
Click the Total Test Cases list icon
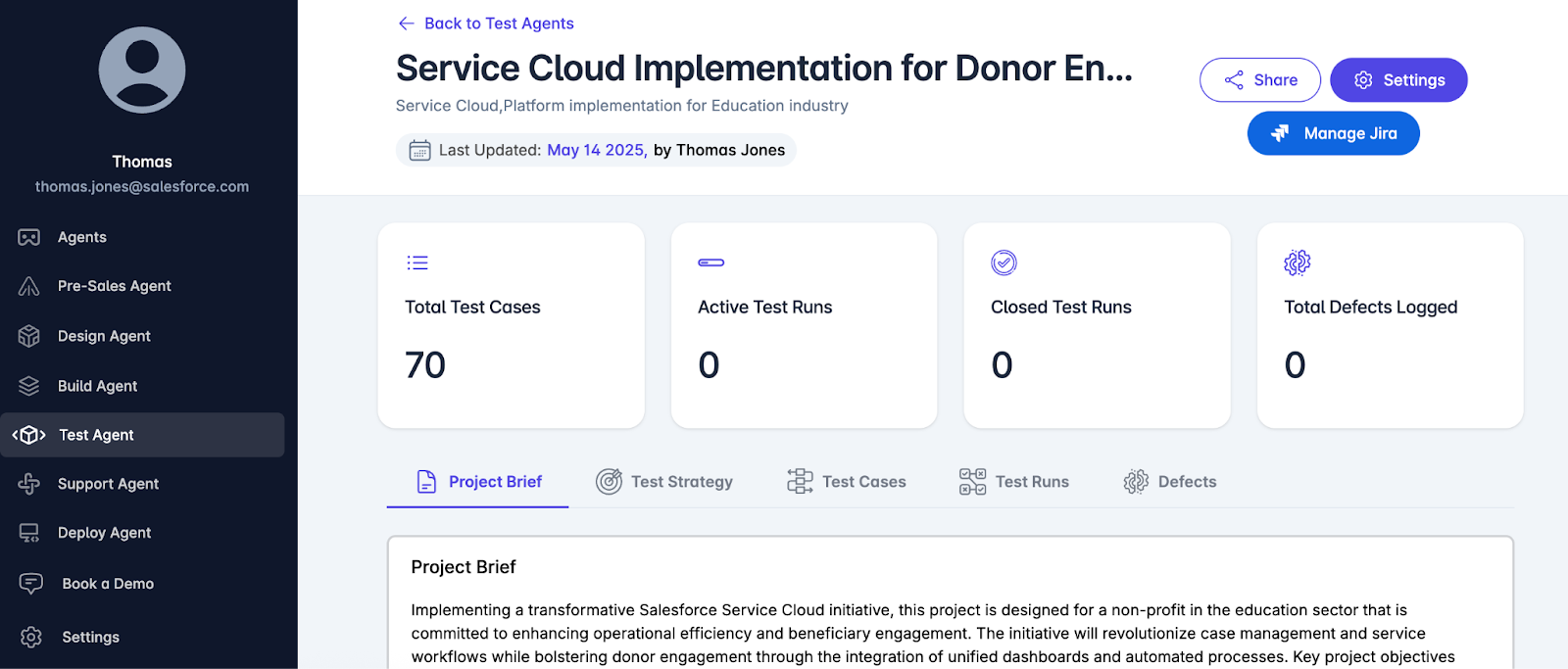417,263
